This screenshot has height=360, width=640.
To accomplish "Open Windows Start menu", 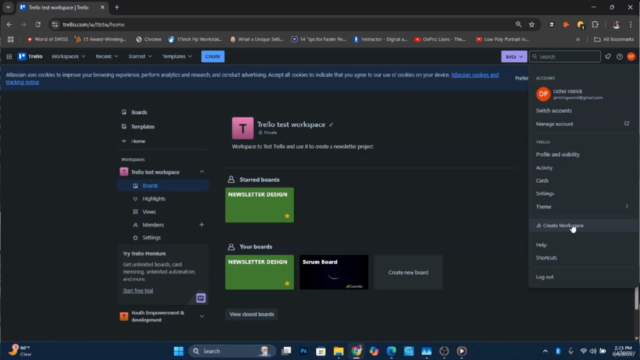I will tap(178, 351).
